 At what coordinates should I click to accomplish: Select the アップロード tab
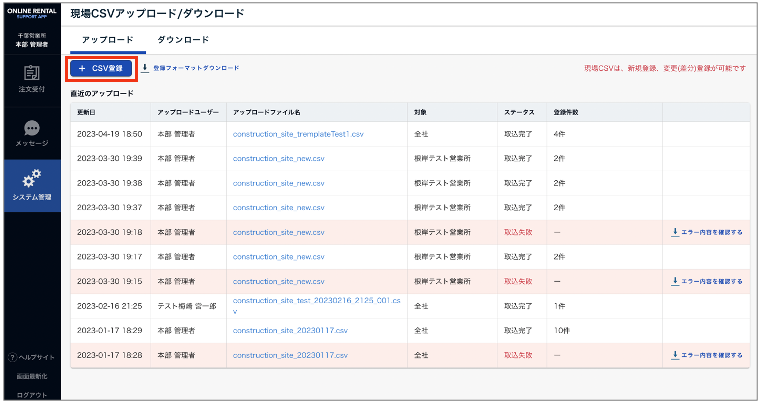point(106,40)
